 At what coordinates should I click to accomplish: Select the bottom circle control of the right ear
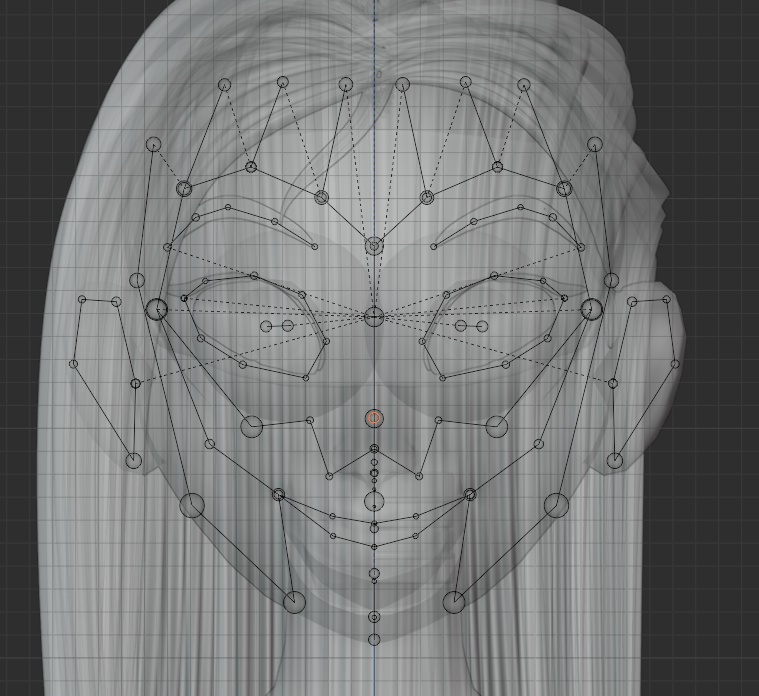pos(615,461)
